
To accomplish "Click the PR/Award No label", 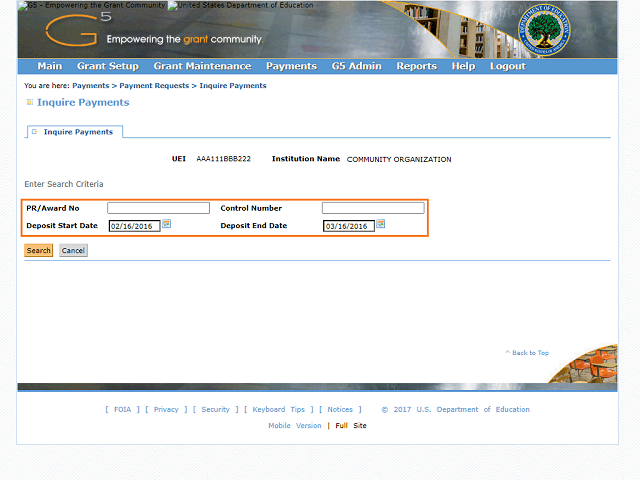I will pos(53,208).
